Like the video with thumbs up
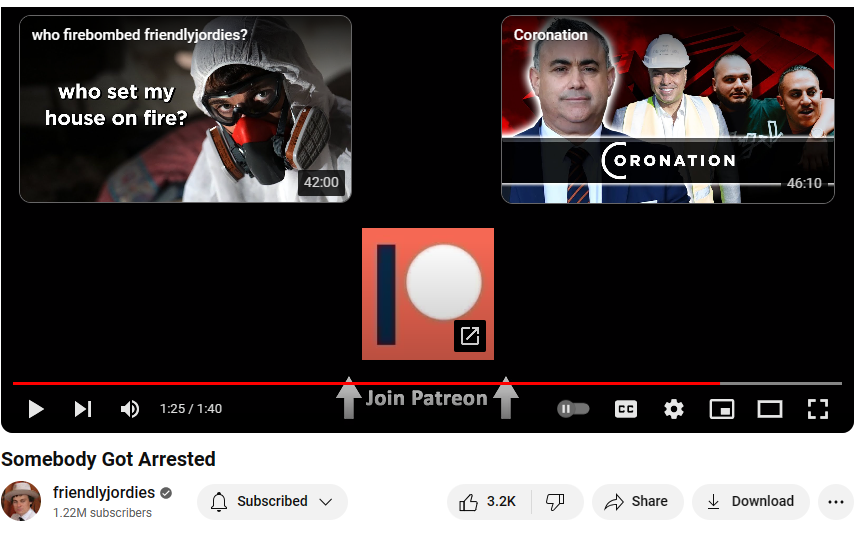This screenshot has width=861, height=534. point(488,502)
